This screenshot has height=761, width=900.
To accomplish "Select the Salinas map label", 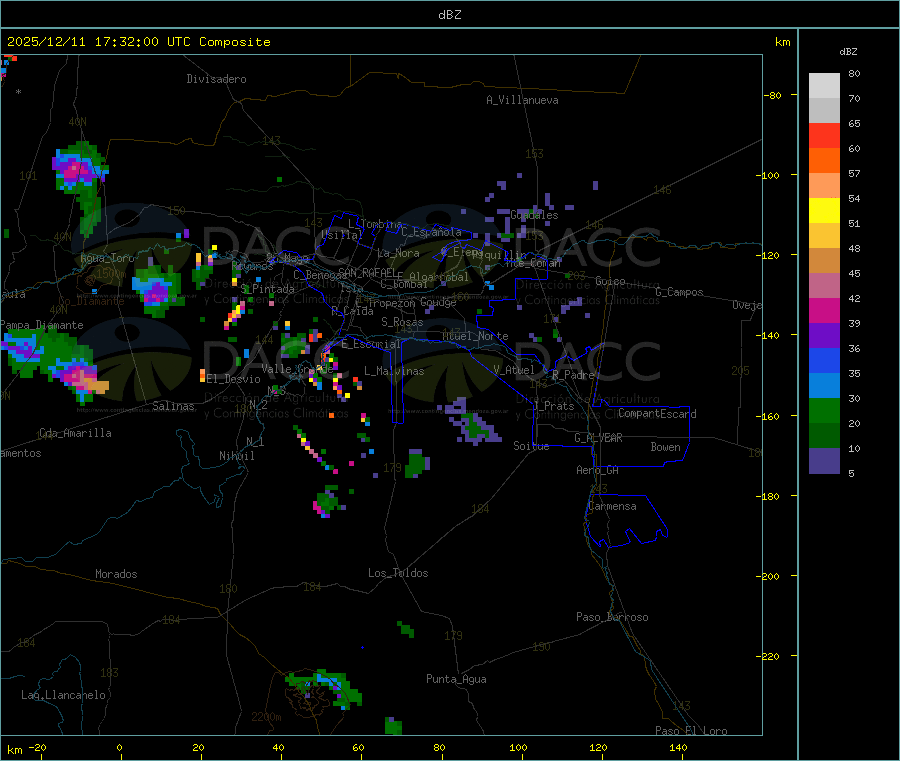I will 173,406.
